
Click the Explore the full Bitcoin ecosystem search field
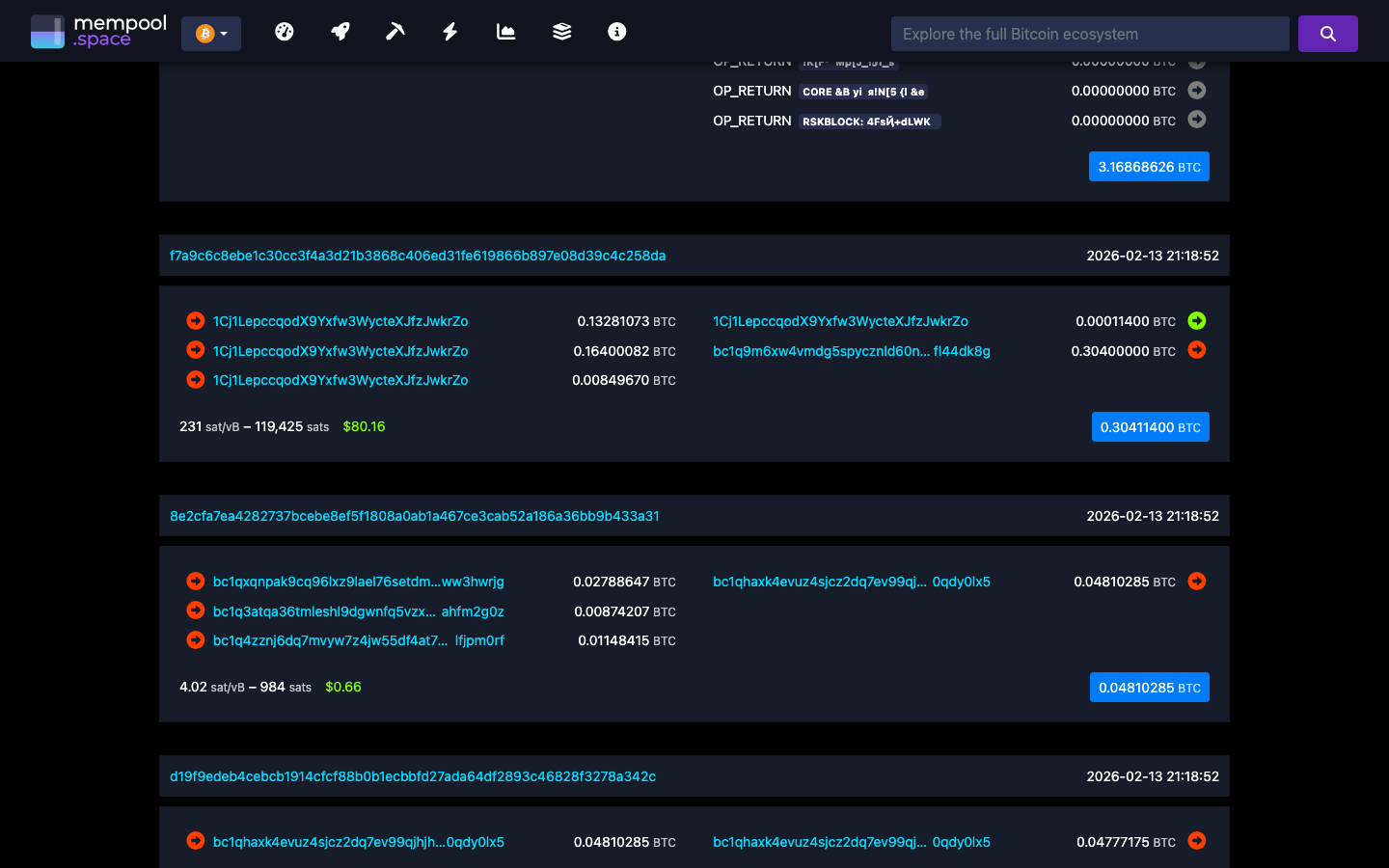coord(1090,33)
